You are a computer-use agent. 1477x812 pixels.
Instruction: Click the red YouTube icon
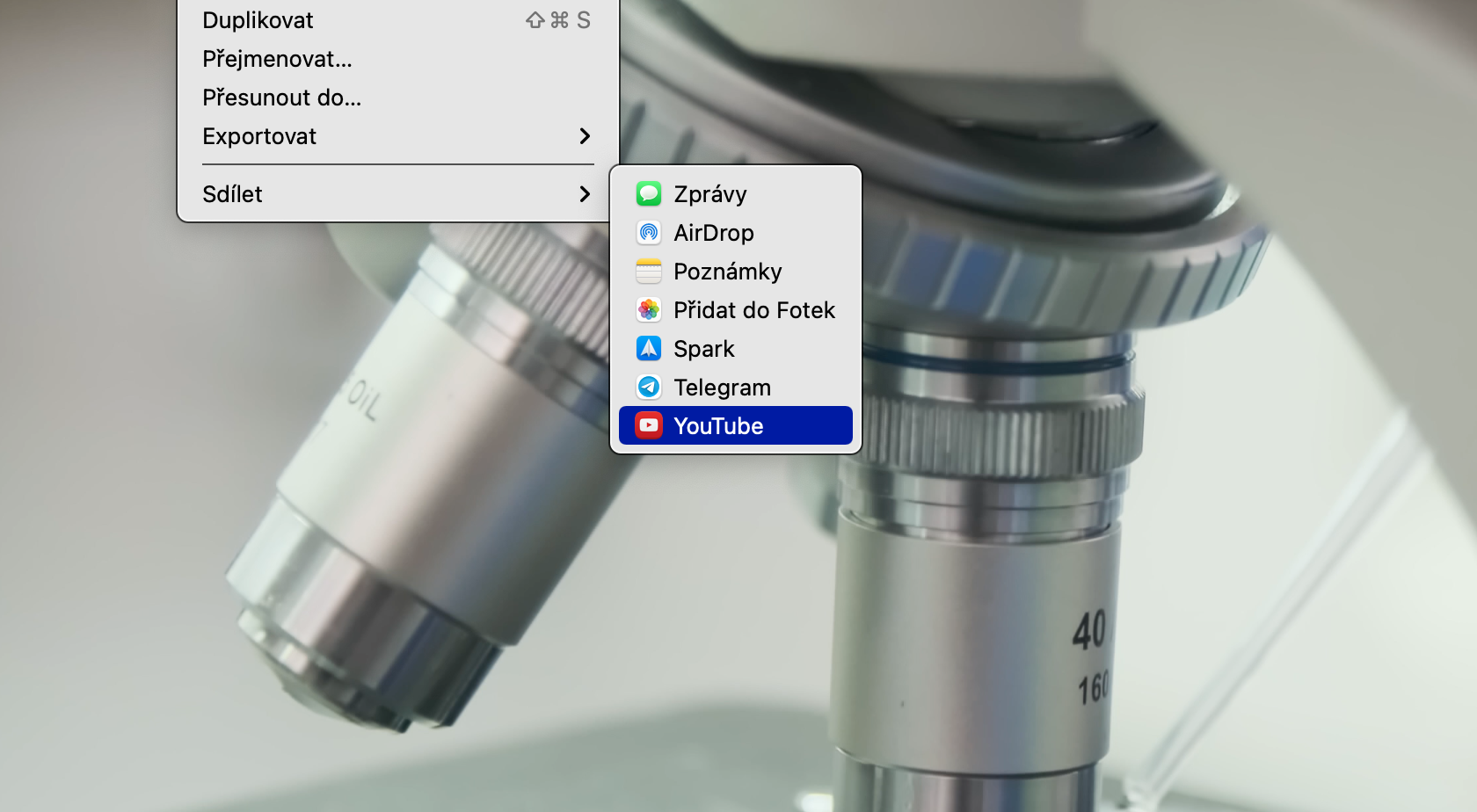coord(649,425)
